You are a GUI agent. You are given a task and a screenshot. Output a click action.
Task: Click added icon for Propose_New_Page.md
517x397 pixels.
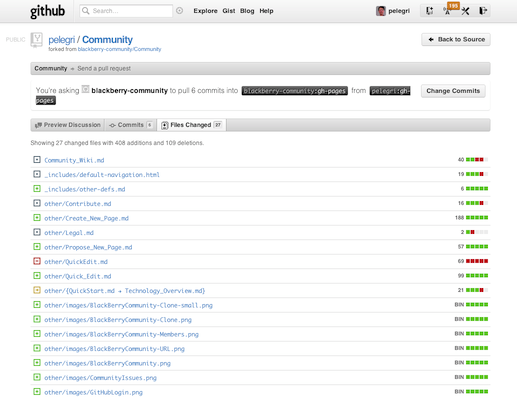(x=37, y=247)
